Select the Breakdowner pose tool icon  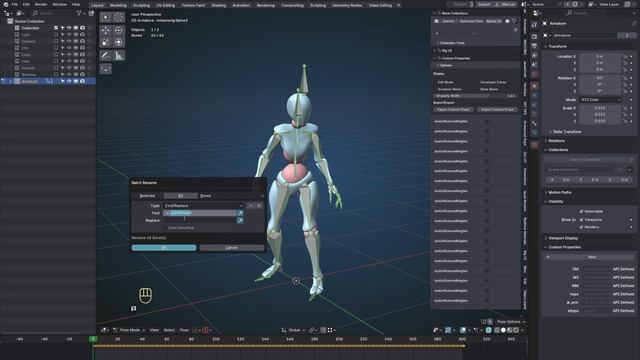click(x=106, y=69)
